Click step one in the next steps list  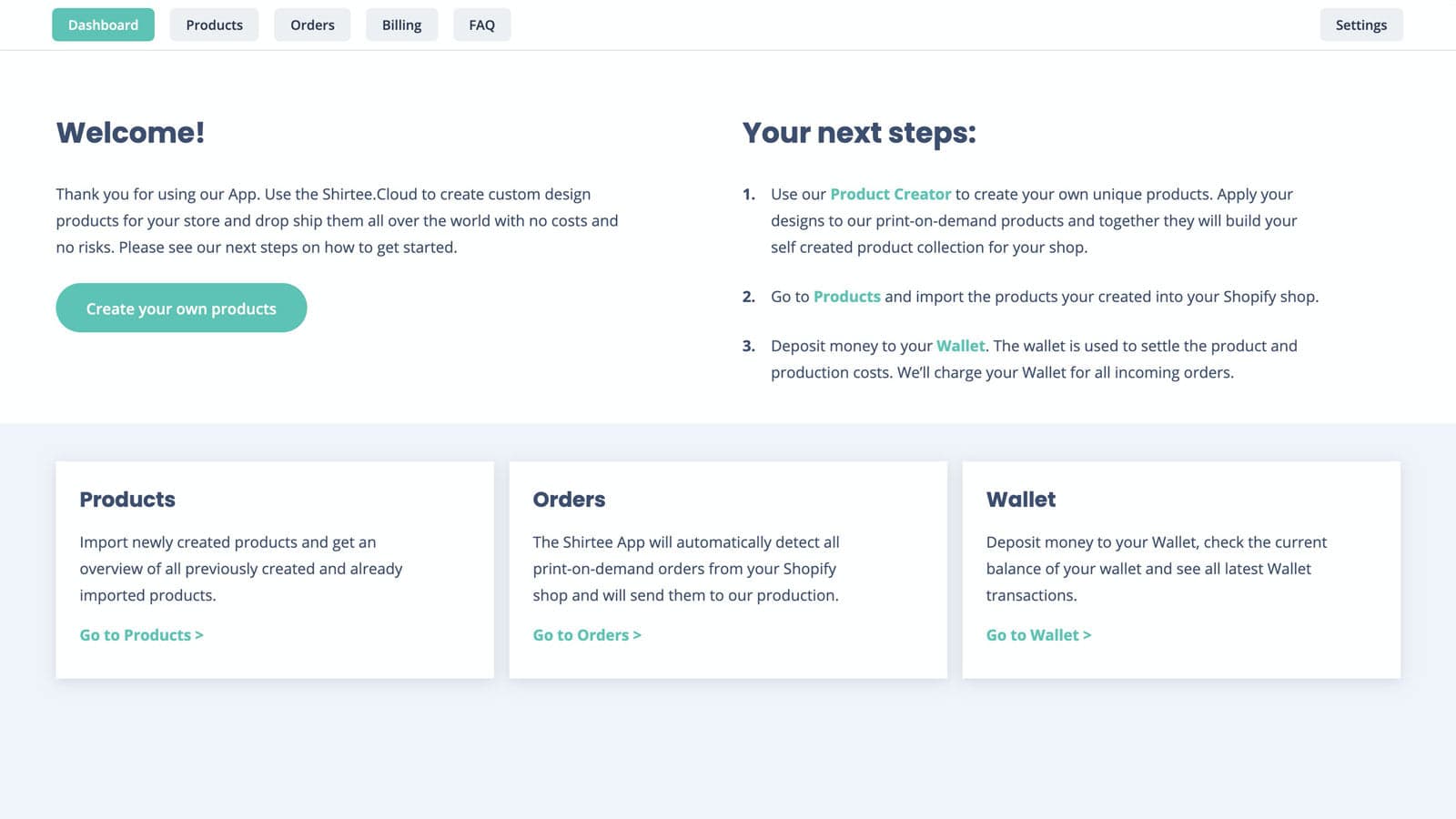1033,220
